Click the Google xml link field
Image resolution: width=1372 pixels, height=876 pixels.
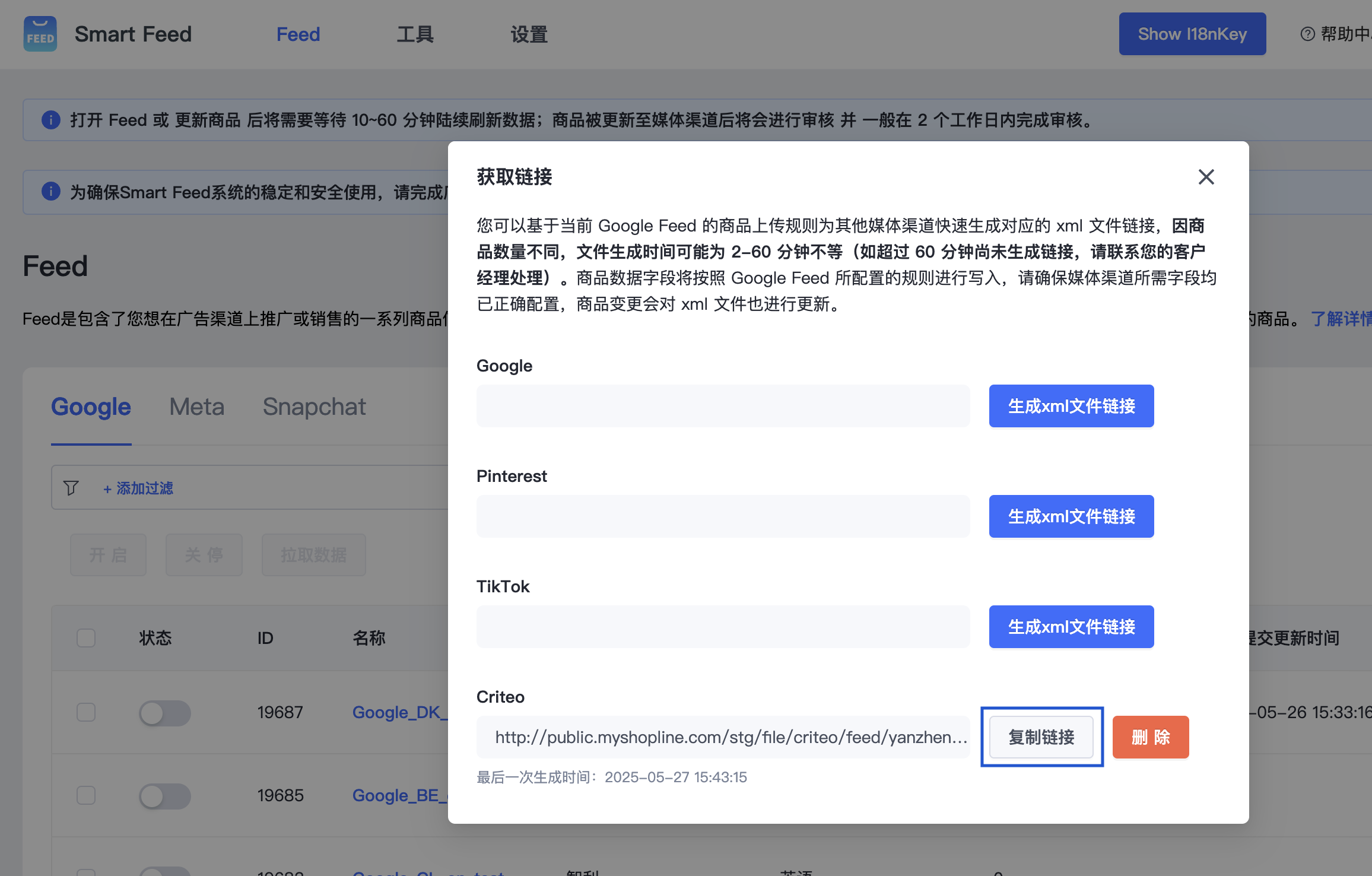tap(723, 406)
